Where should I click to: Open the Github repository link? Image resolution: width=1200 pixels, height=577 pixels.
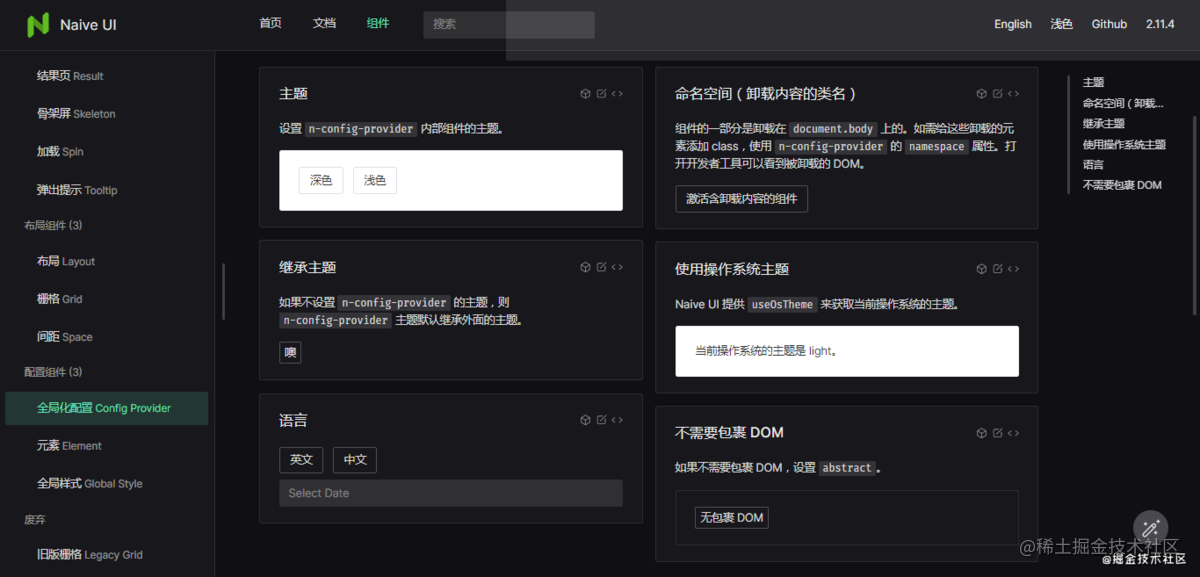point(1109,24)
